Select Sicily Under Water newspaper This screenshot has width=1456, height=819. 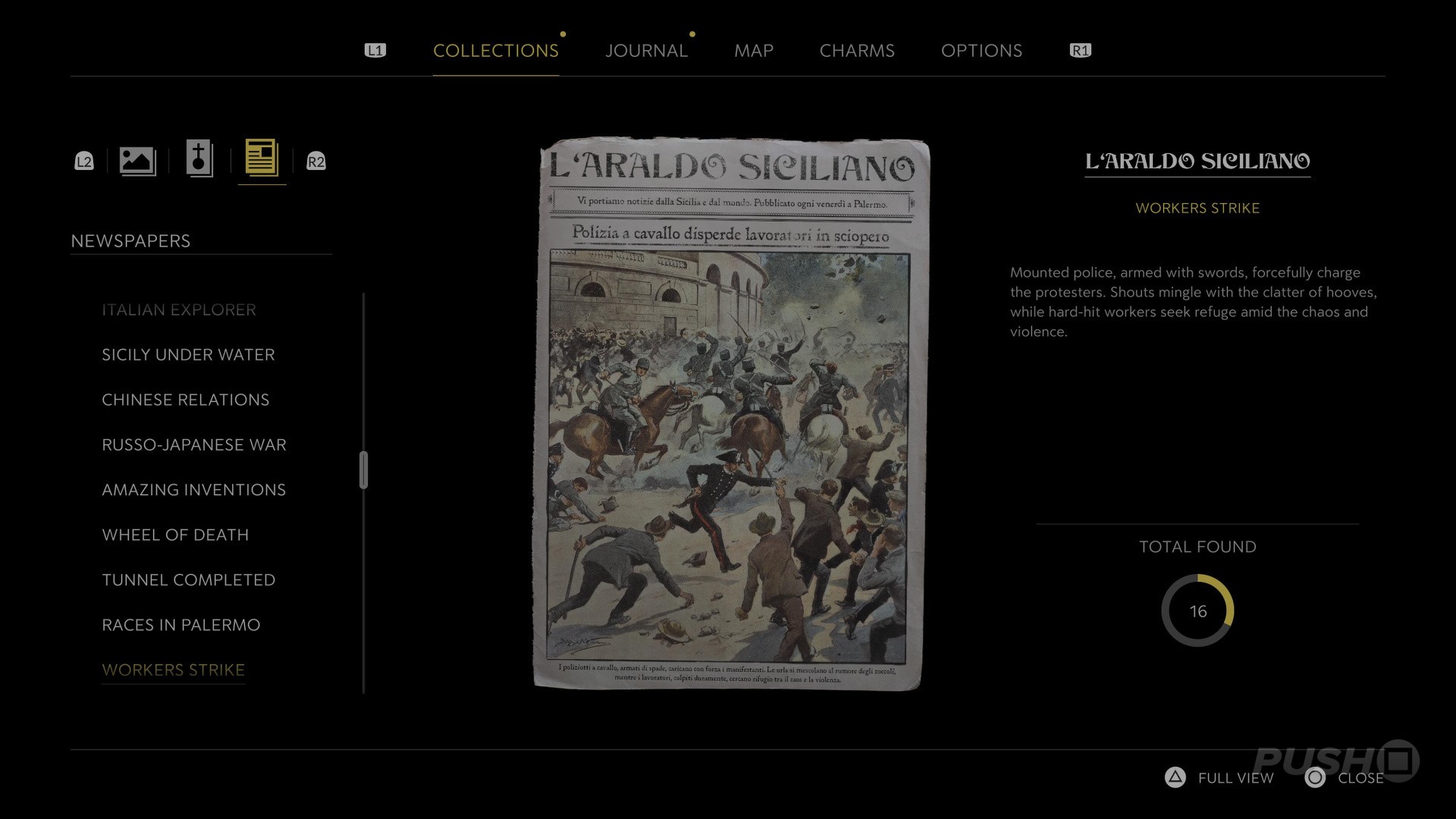click(188, 355)
